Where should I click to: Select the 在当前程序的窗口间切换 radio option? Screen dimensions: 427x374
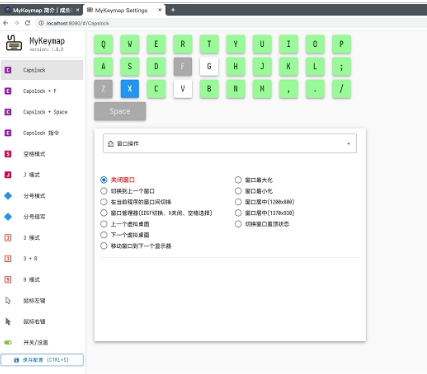point(104,202)
